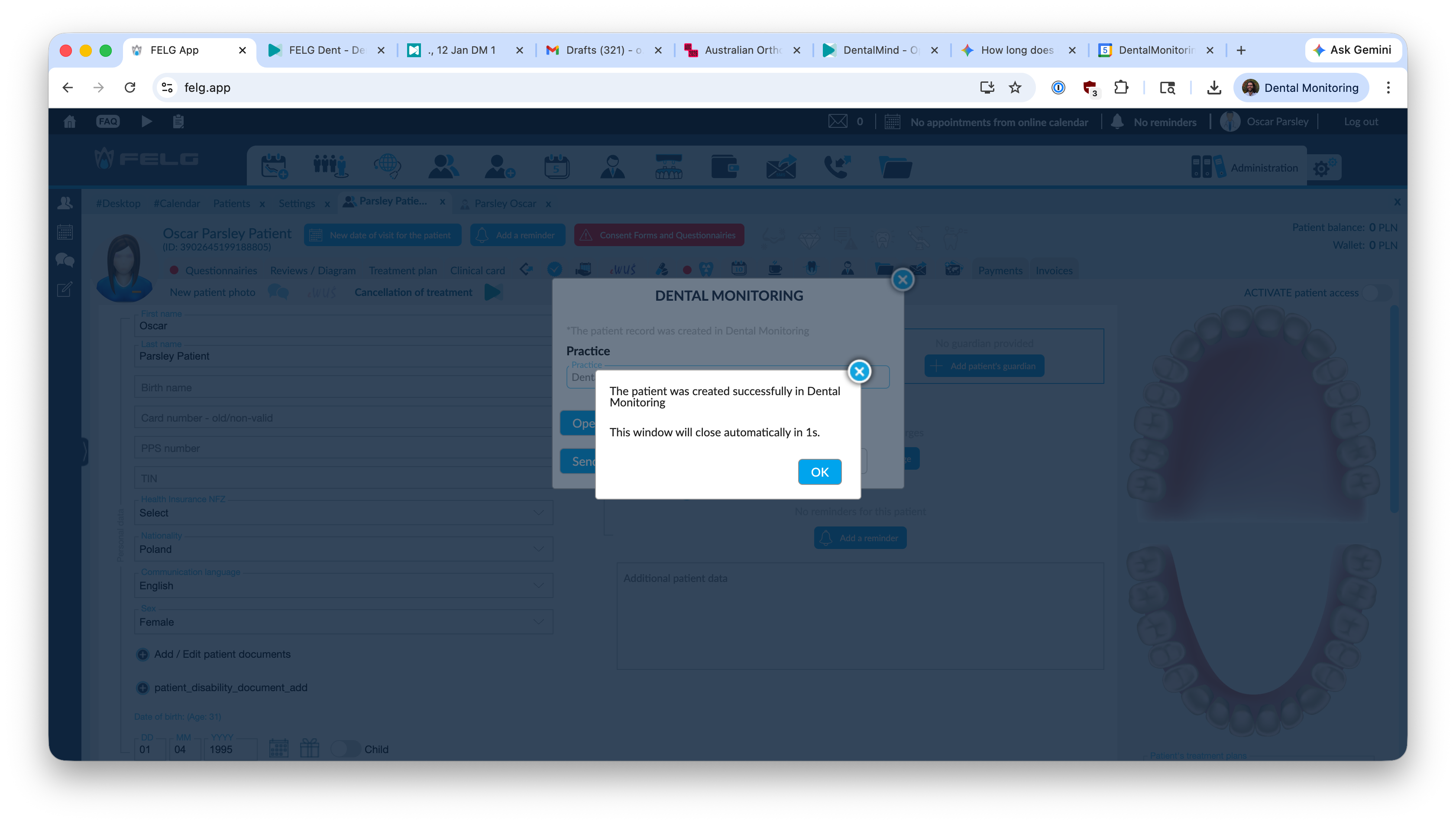
Task: Open the online calendar appointments icon
Action: (892, 121)
